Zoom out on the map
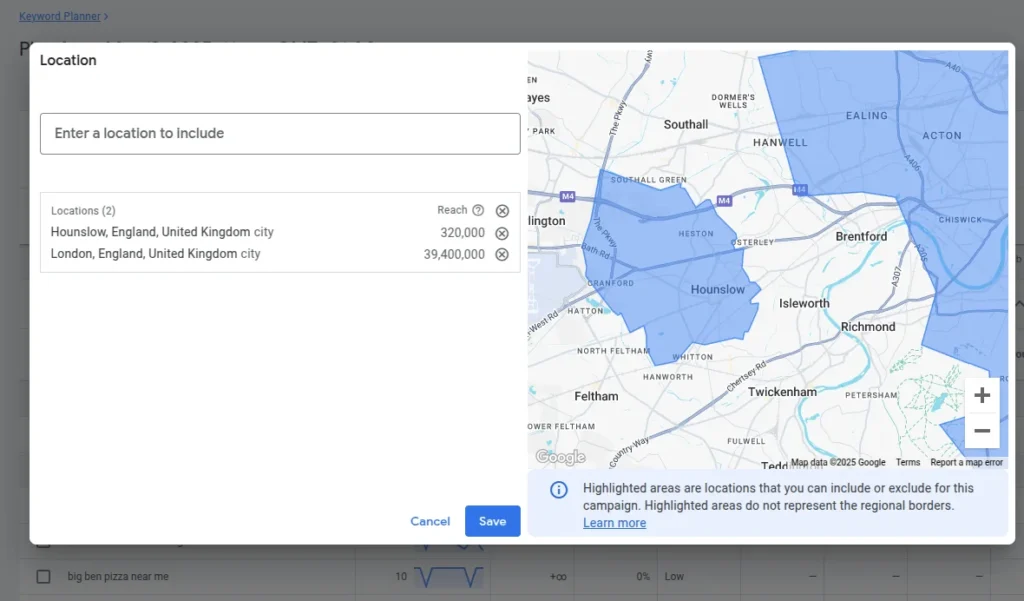 click(981, 431)
